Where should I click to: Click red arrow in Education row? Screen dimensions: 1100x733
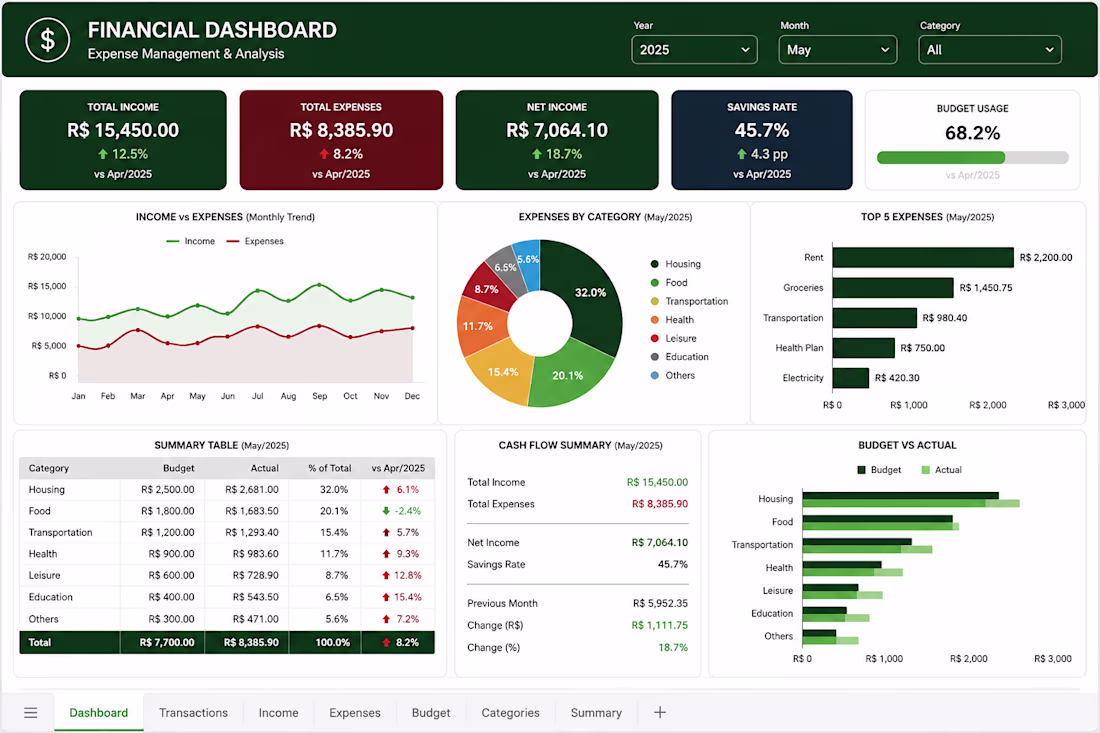click(x=386, y=597)
